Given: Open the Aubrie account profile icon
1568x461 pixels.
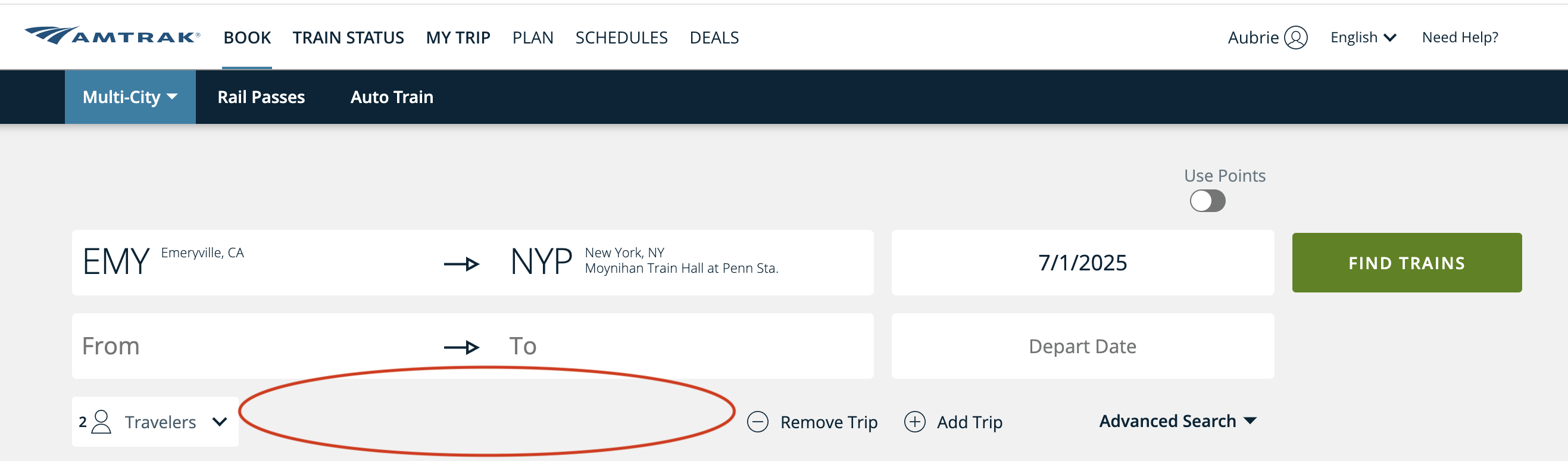Looking at the screenshot, I should coord(1297,36).
